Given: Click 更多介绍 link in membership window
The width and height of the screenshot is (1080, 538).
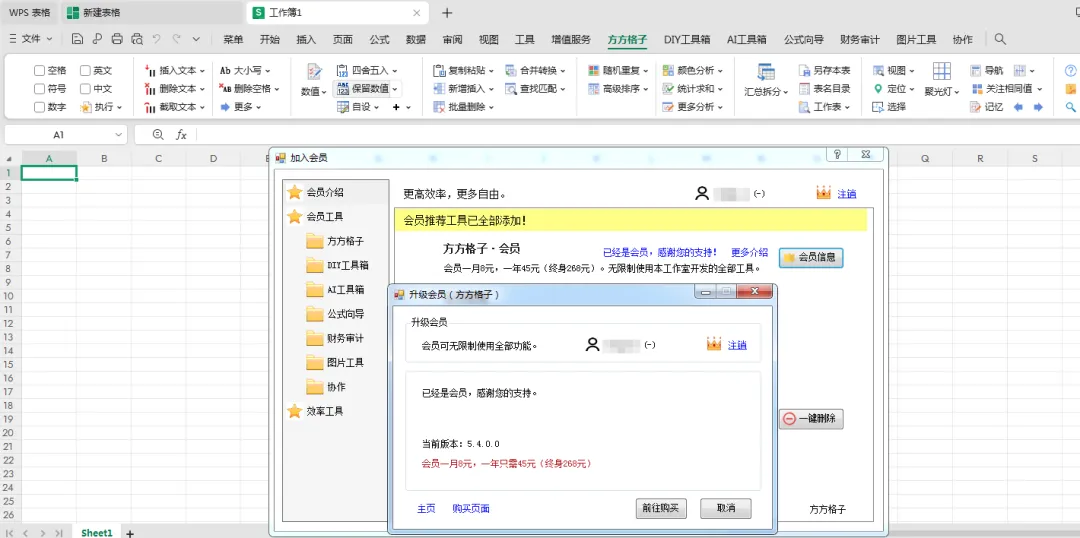Looking at the screenshot, I should pos(749,252).
